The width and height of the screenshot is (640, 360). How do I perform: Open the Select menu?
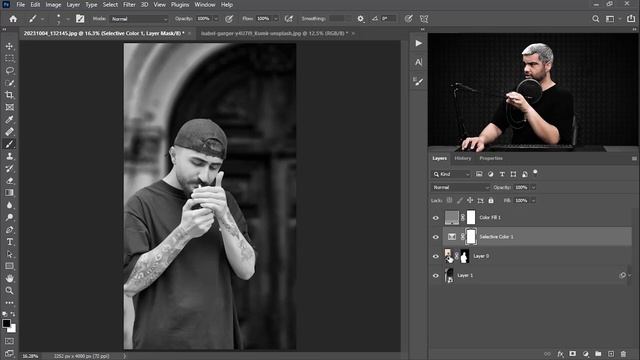pyautogui.click(x=110, y=5)
